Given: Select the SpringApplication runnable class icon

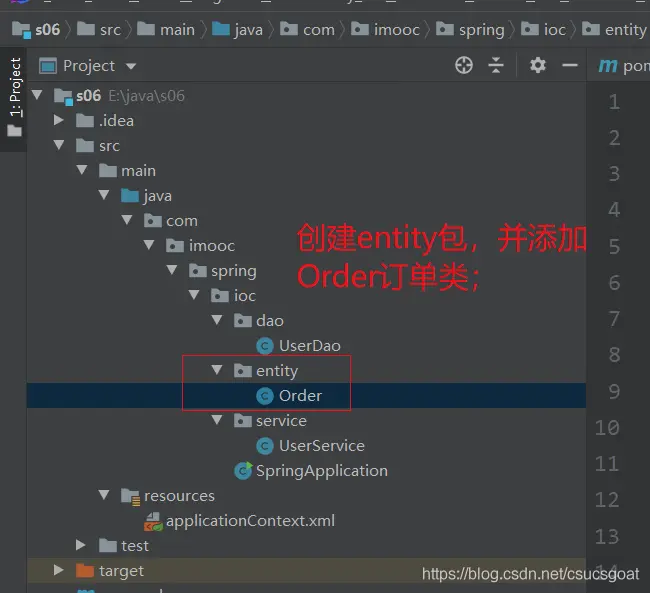Looking at the screenshot, I should point(243,471).
